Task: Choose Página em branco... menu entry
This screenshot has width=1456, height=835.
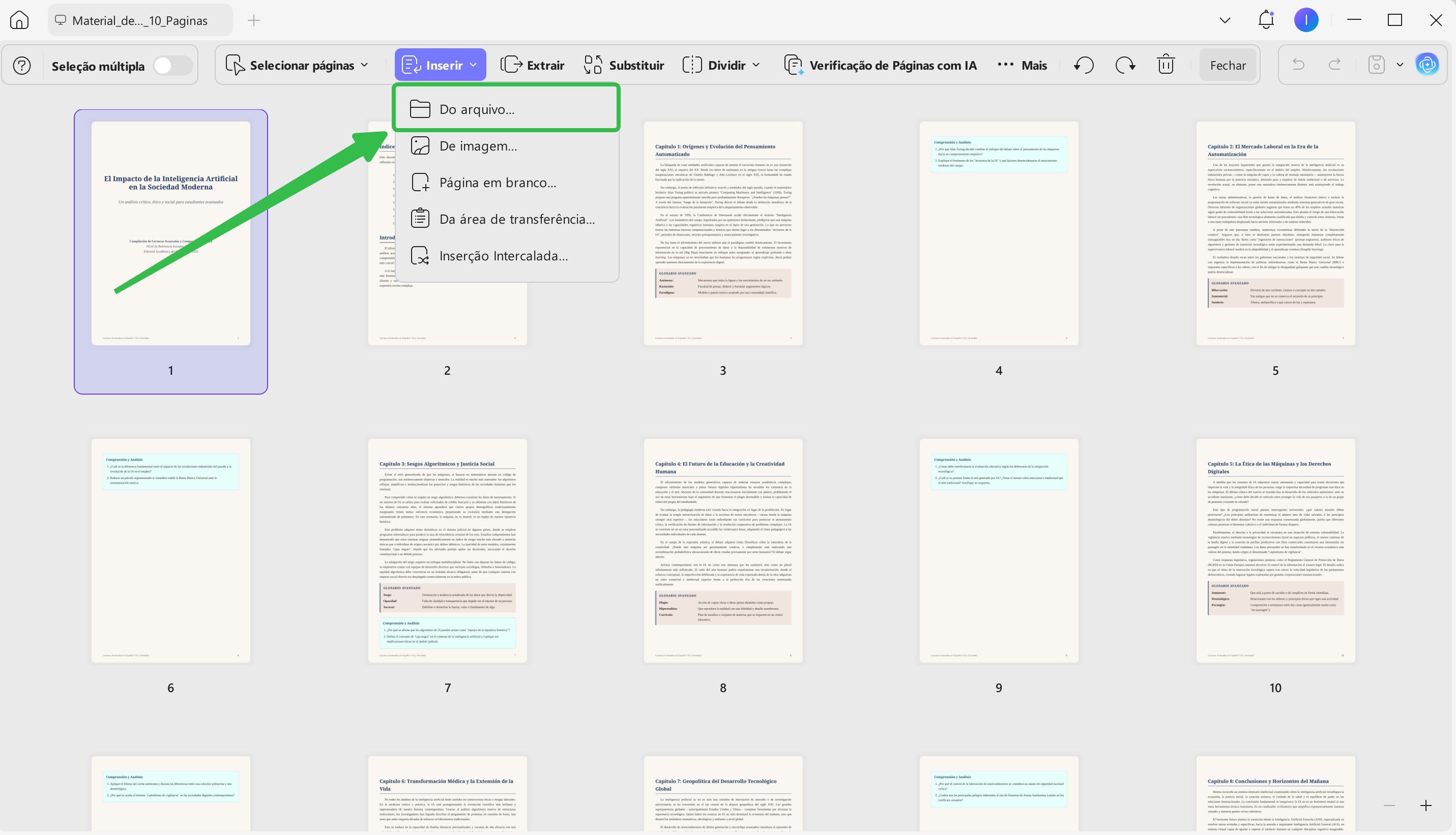Action: (x=506, y=183)
